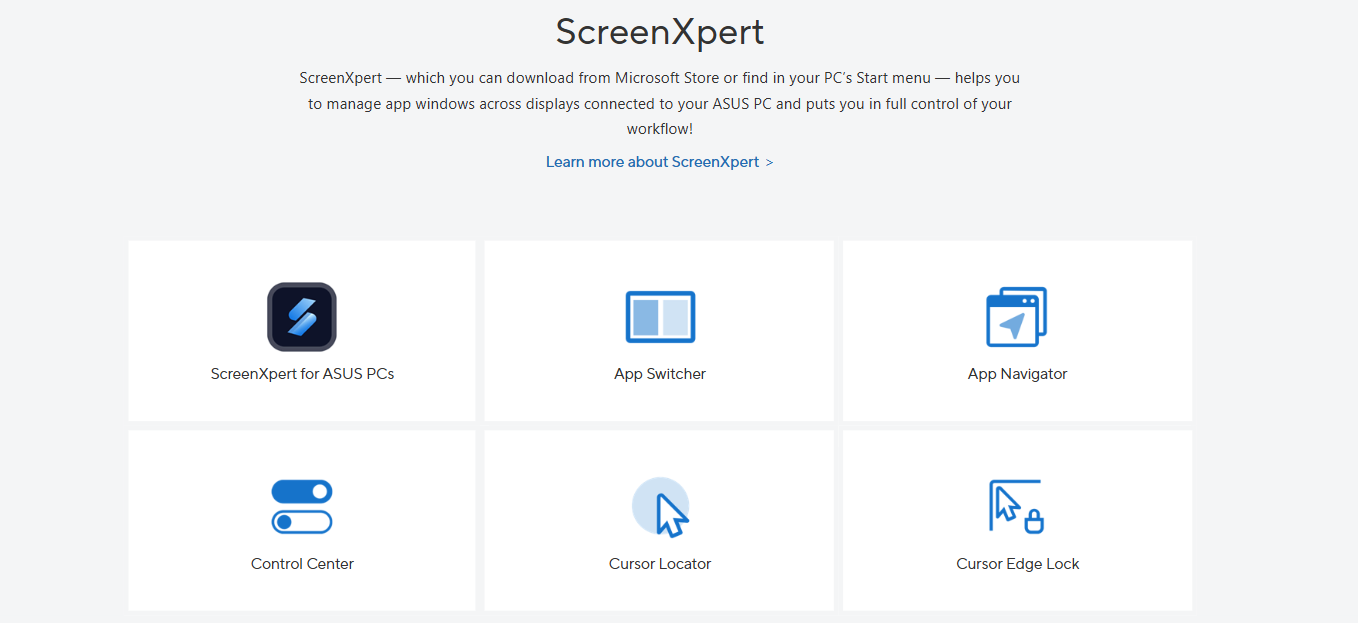Click the word workflow! in the description
This screenshot has height=623, width=1358.
(x=660, y=129)
